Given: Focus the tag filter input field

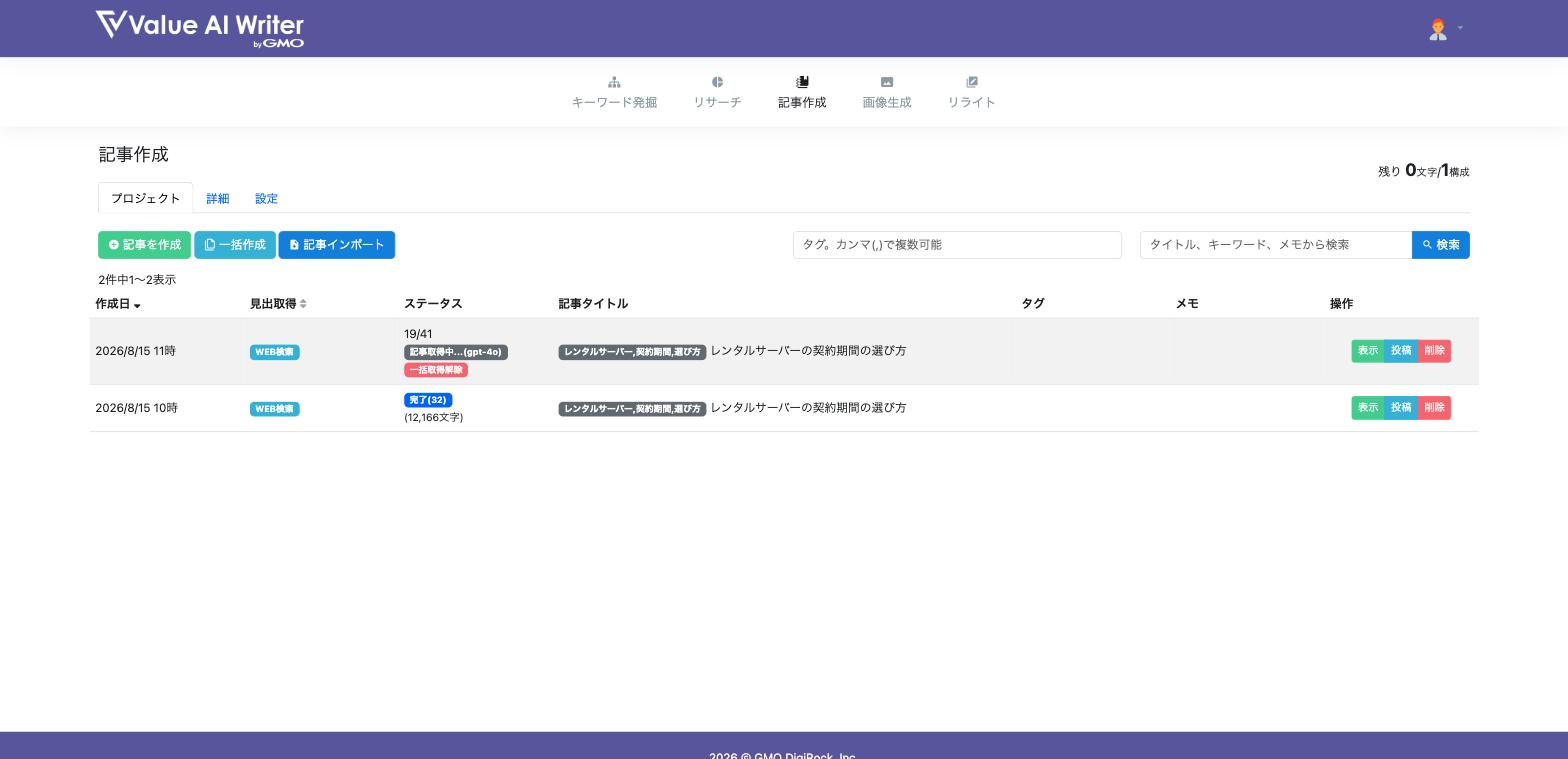Looking at the screenshot, I should [x=957, y=245].
